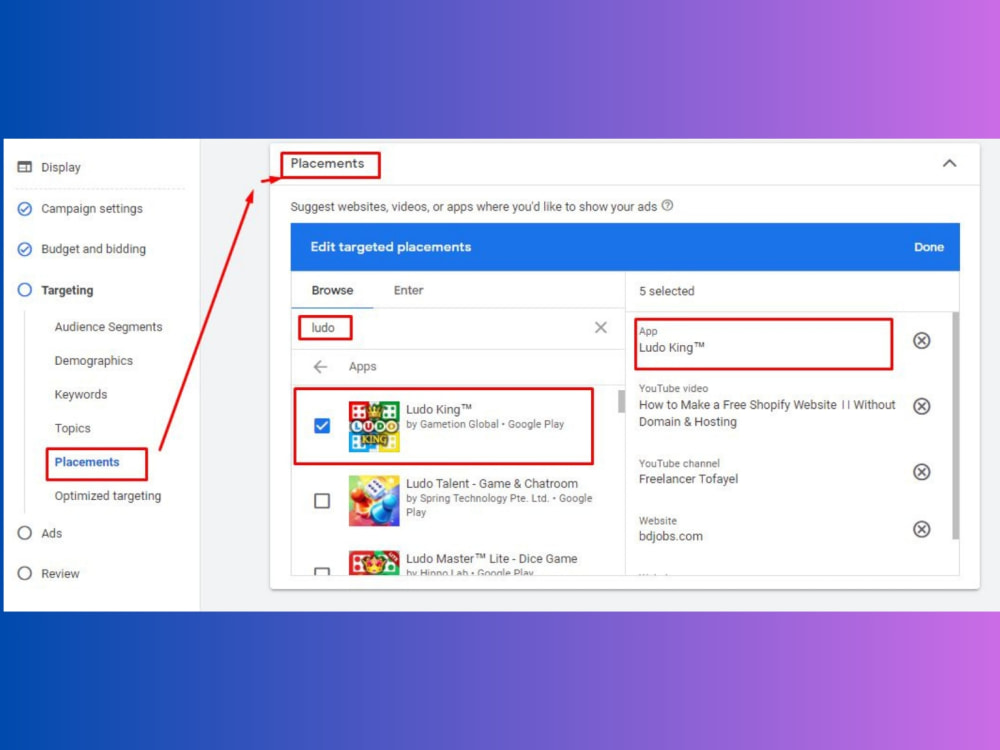
Task: Open Keywords in the sidebar
Action: 81,394
